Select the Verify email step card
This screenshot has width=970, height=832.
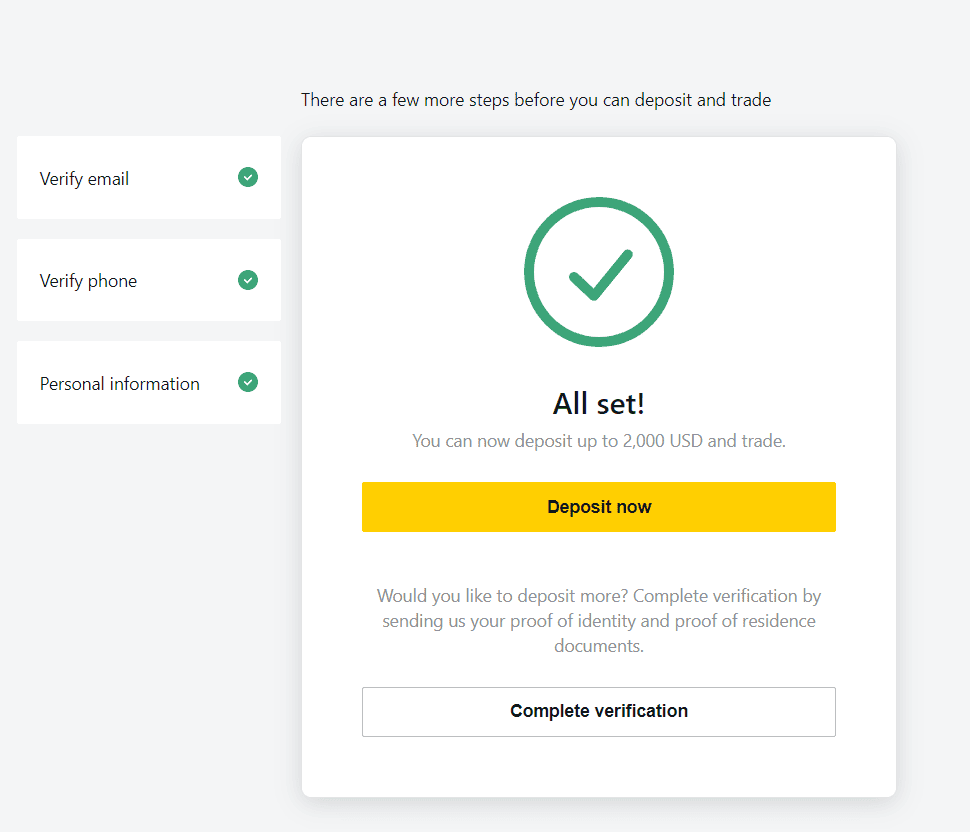(x=149, y=178)
